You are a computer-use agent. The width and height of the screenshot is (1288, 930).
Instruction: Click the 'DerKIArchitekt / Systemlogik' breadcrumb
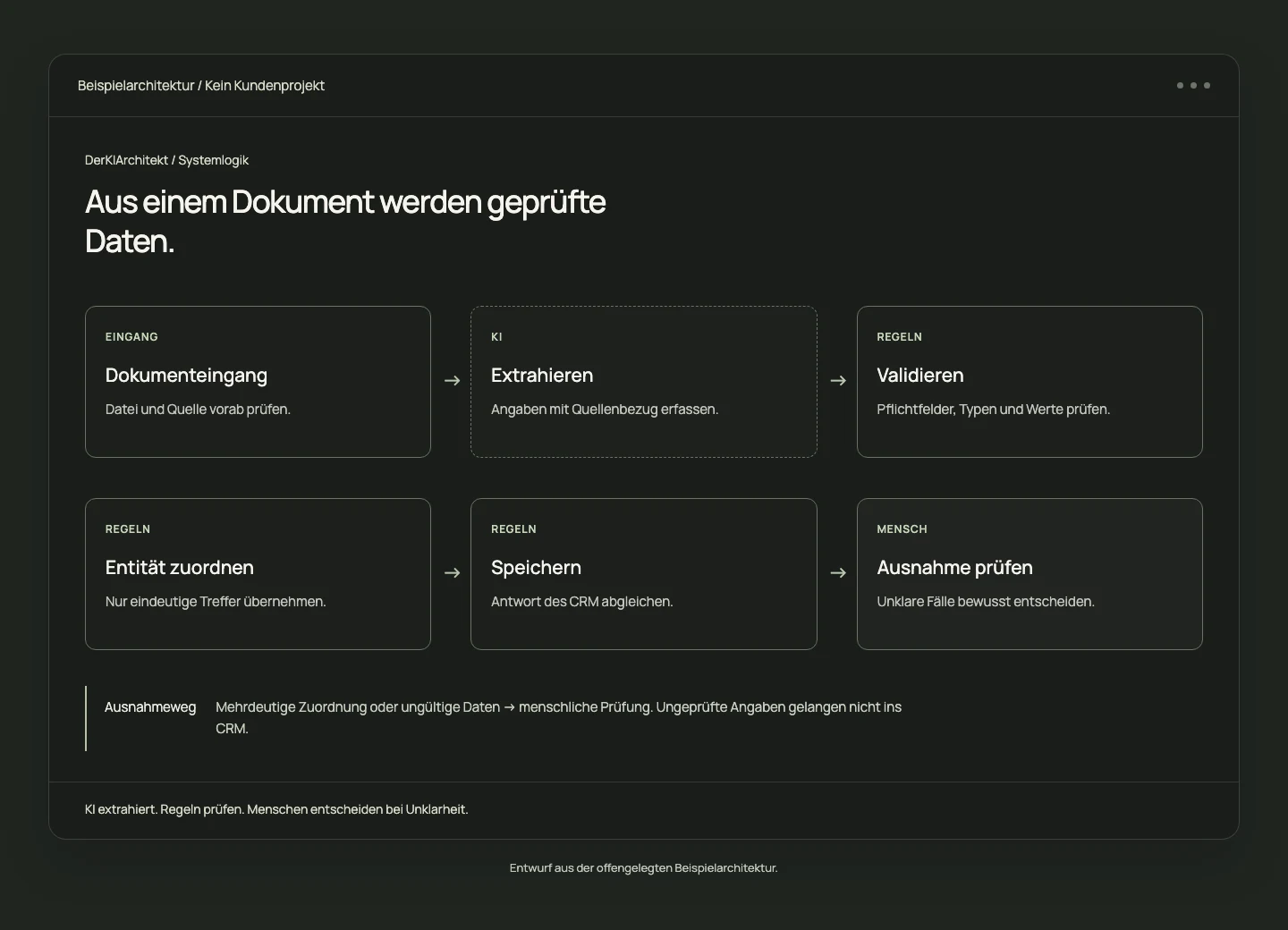tap(166, 160)
